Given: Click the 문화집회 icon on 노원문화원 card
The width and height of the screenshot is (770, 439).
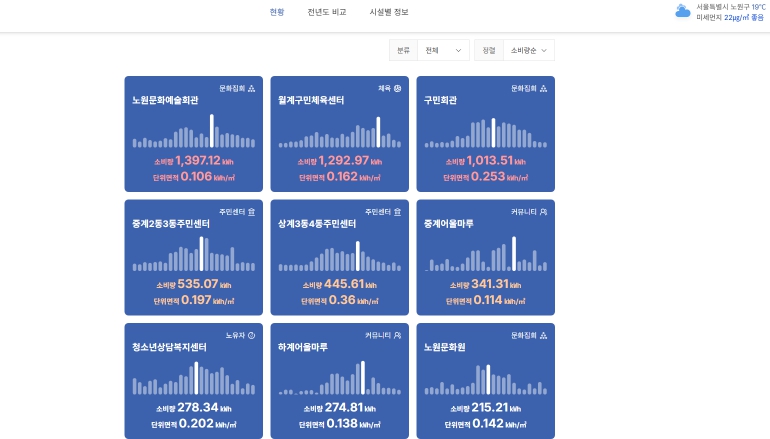Looking at the screenshot, I should pos(543,335).
